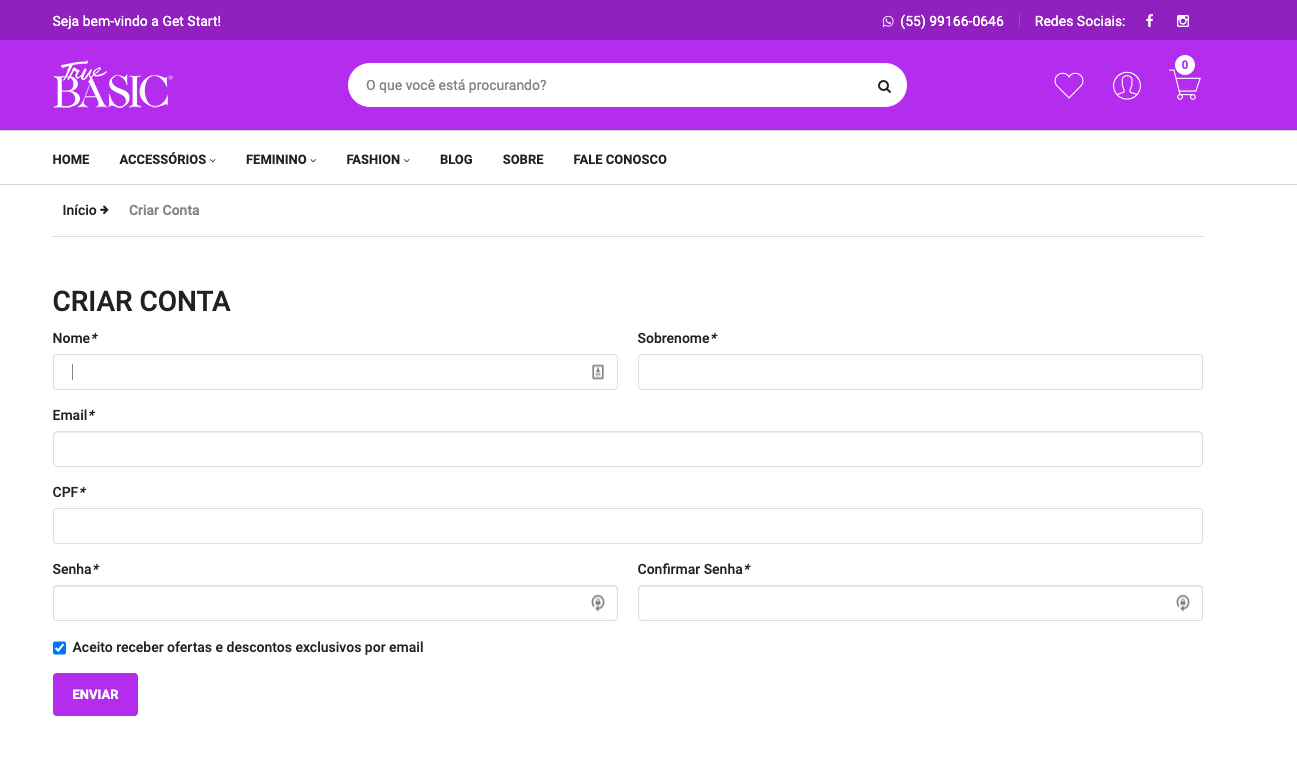The height and width of the screenshot is (778, 1297).
Task: Click the search magnifier icon
Action: 884,86
